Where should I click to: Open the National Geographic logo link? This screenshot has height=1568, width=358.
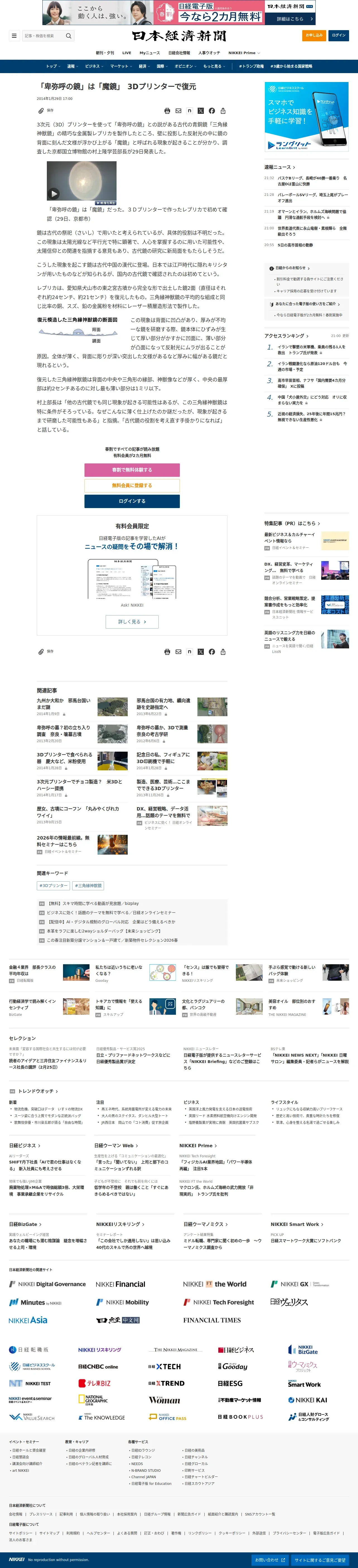click(93, 1400)
